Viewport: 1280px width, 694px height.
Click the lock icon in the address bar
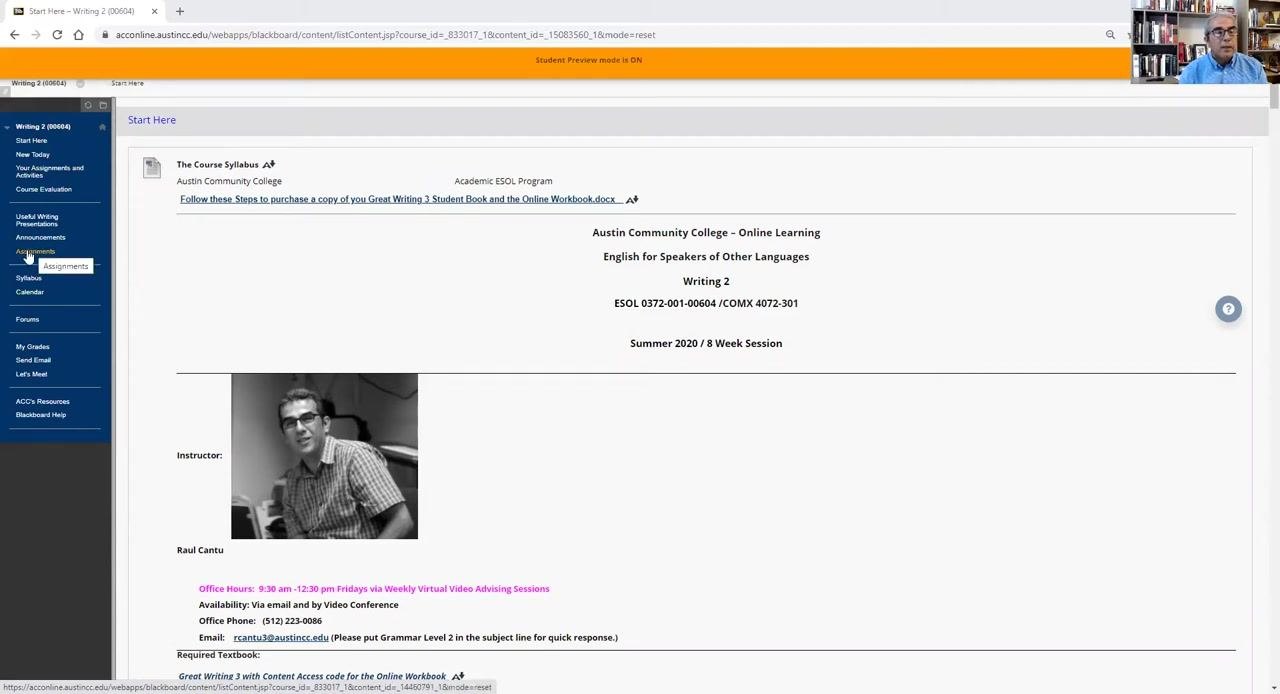[x=105, y=35]
